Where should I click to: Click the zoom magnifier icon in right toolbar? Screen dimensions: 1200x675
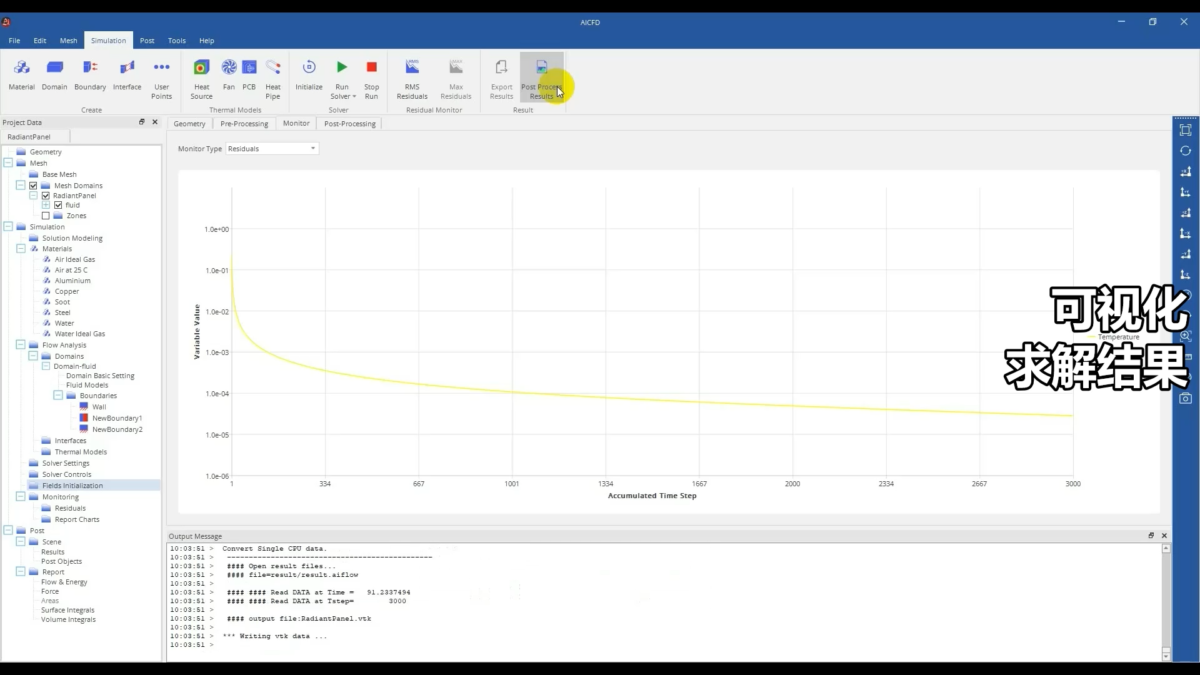[1185, 336]
